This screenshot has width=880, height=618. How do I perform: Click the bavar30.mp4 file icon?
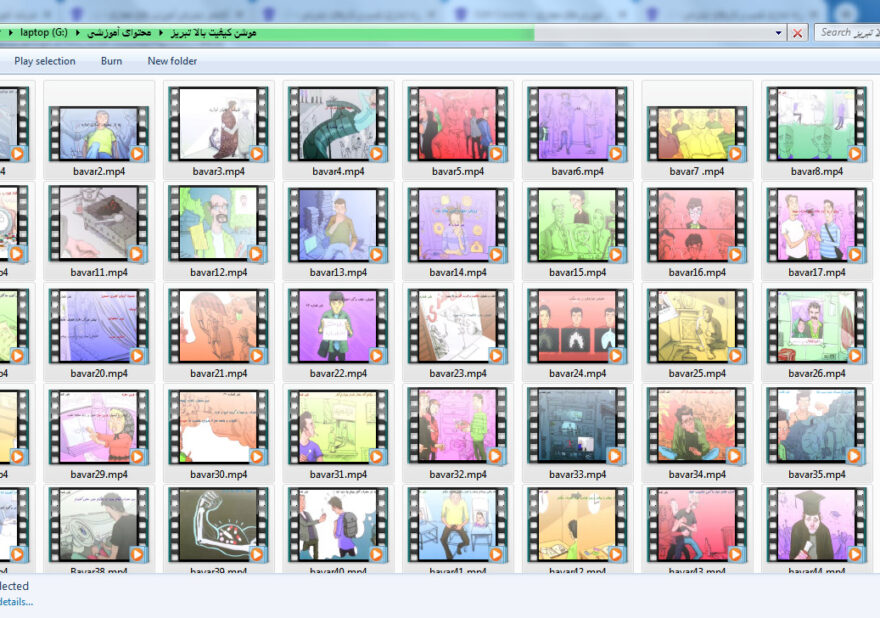click(218, 427)
